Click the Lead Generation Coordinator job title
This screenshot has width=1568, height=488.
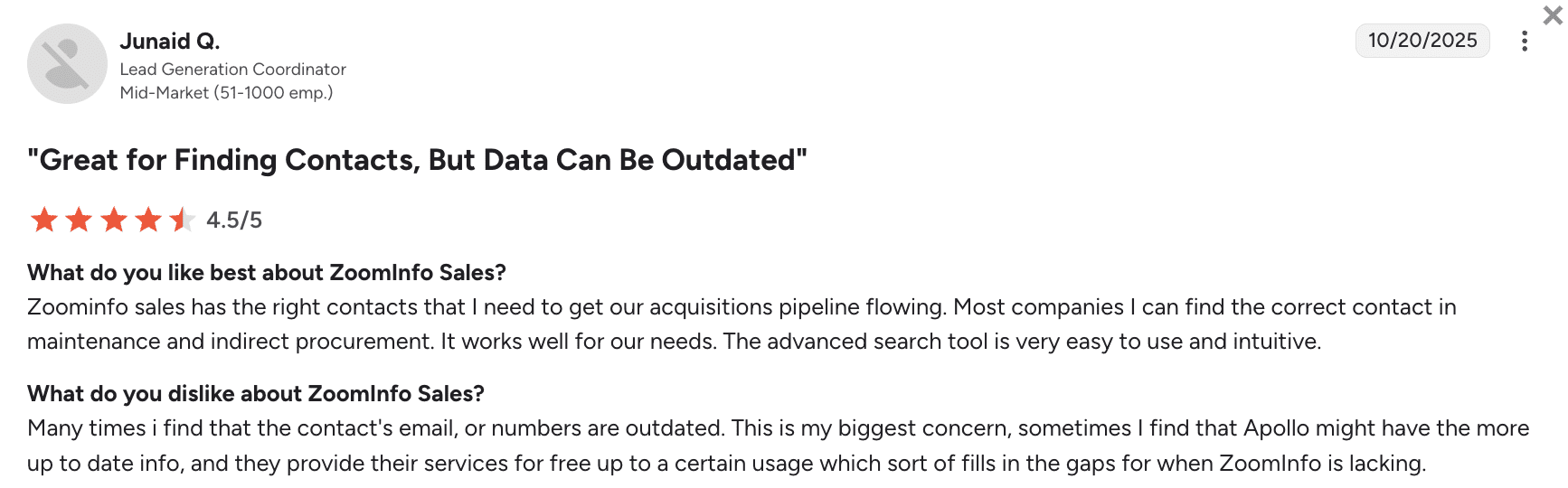click(x=232, y=69)
